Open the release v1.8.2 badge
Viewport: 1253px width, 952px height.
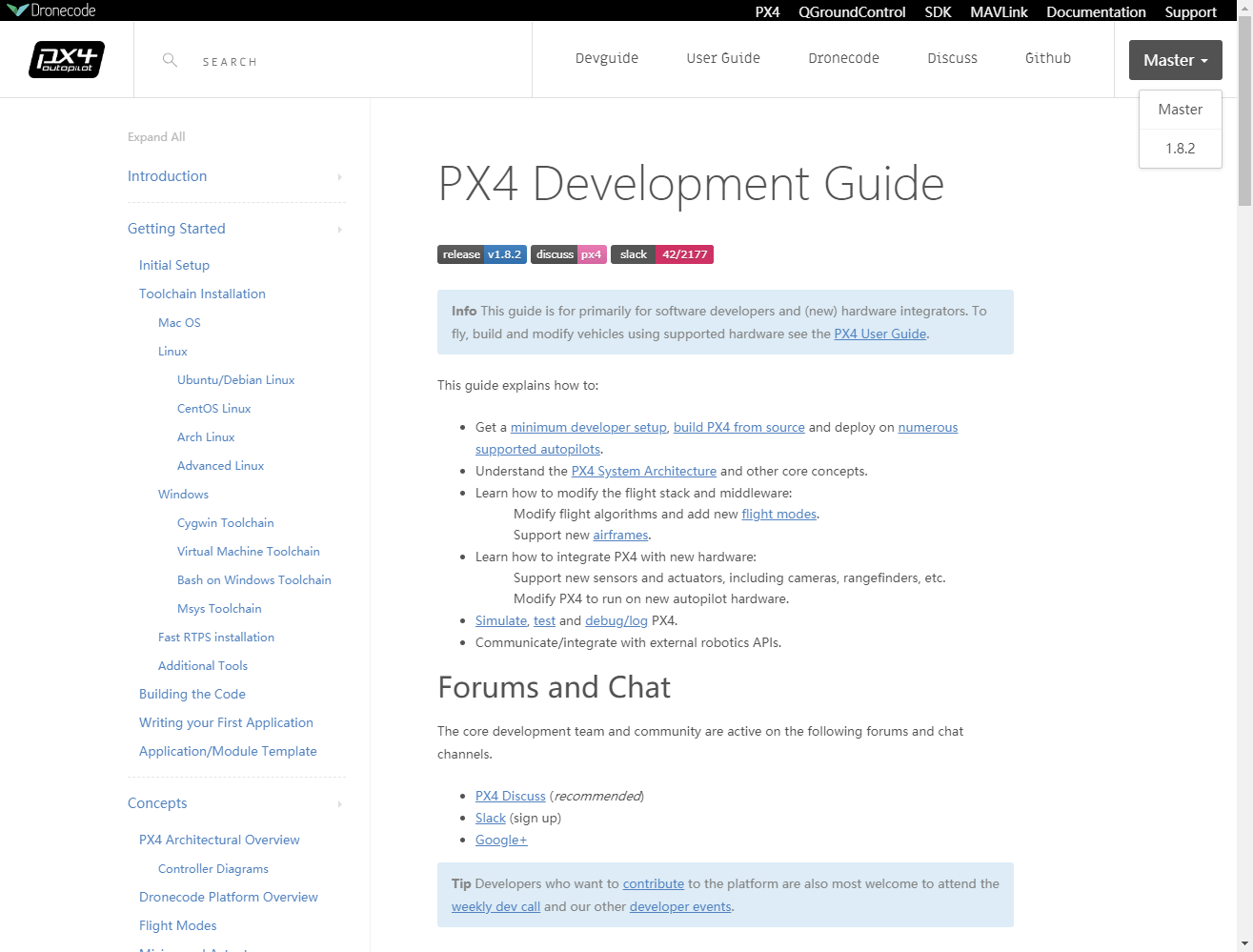481,254
